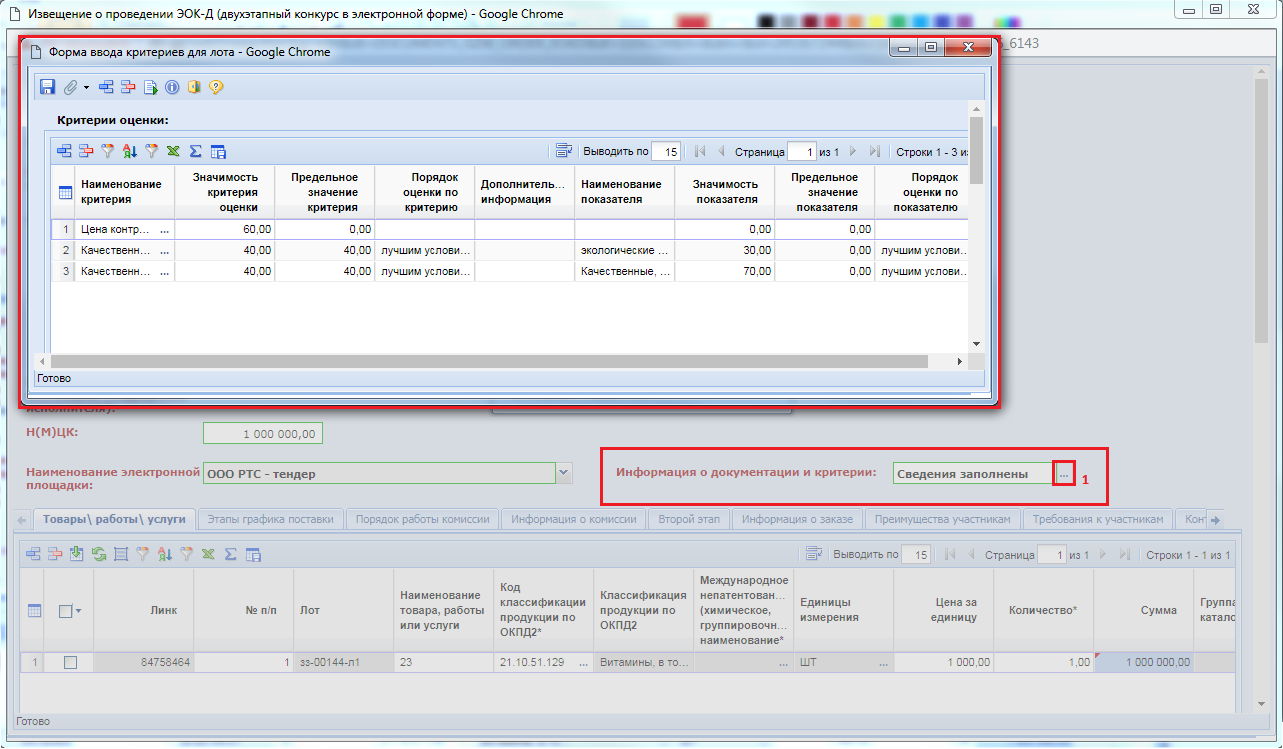This screenshot has height=749, width=1283.
Task: Click the criteria grid select-all table icon
Action: pyautogui.click(x=64, y=192)
